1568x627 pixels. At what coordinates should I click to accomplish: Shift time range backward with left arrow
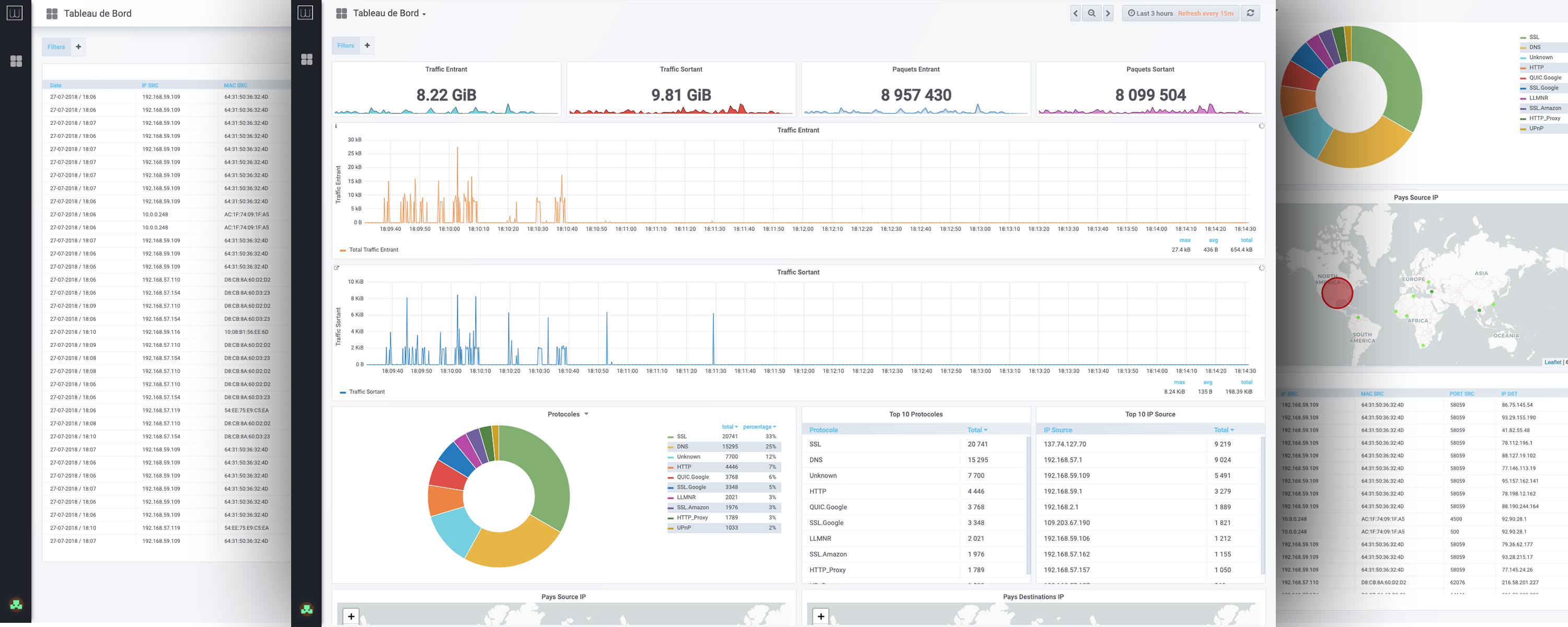1076,13
